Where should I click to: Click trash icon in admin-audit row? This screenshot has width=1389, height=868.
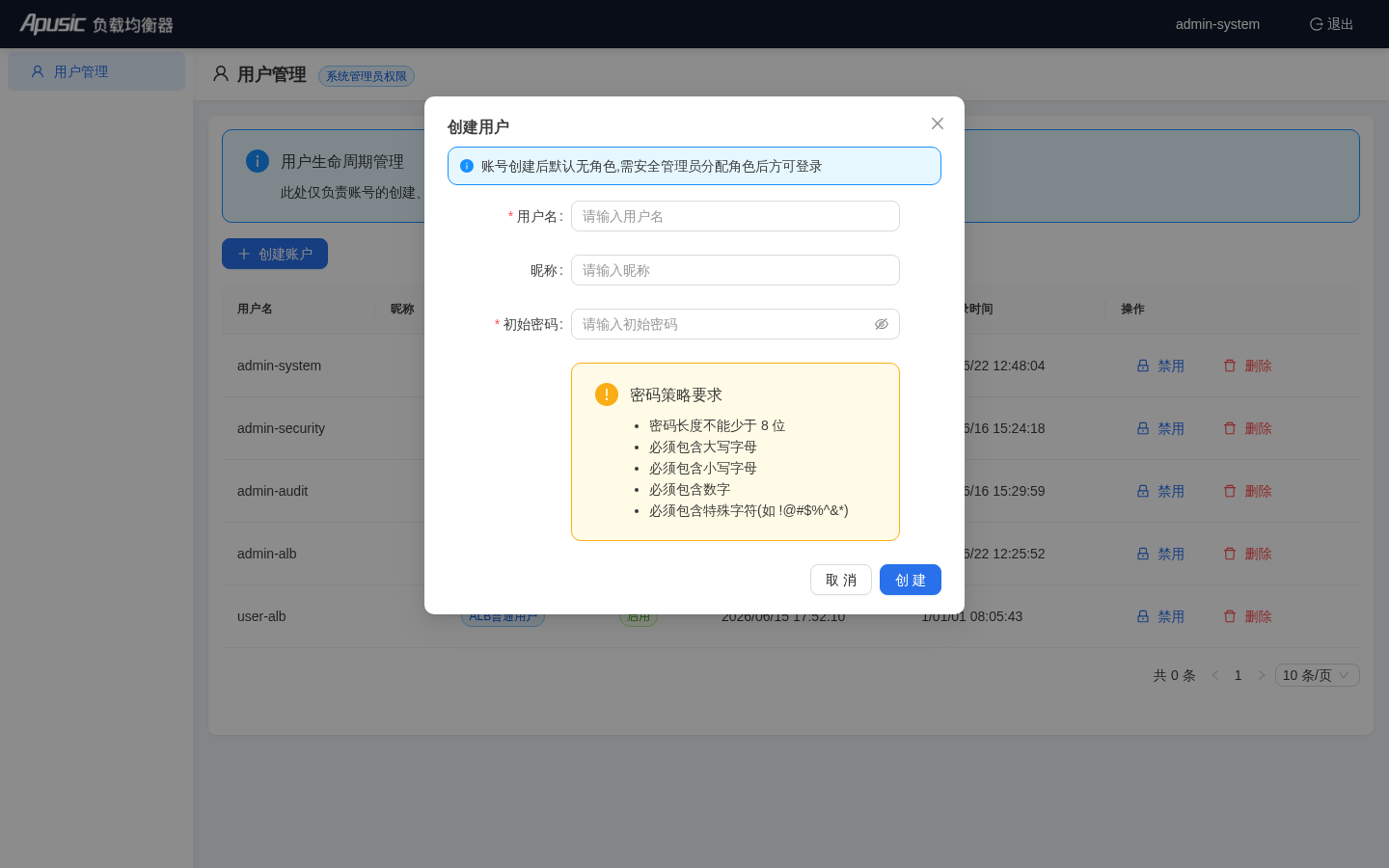click(x=1230, y=491)
